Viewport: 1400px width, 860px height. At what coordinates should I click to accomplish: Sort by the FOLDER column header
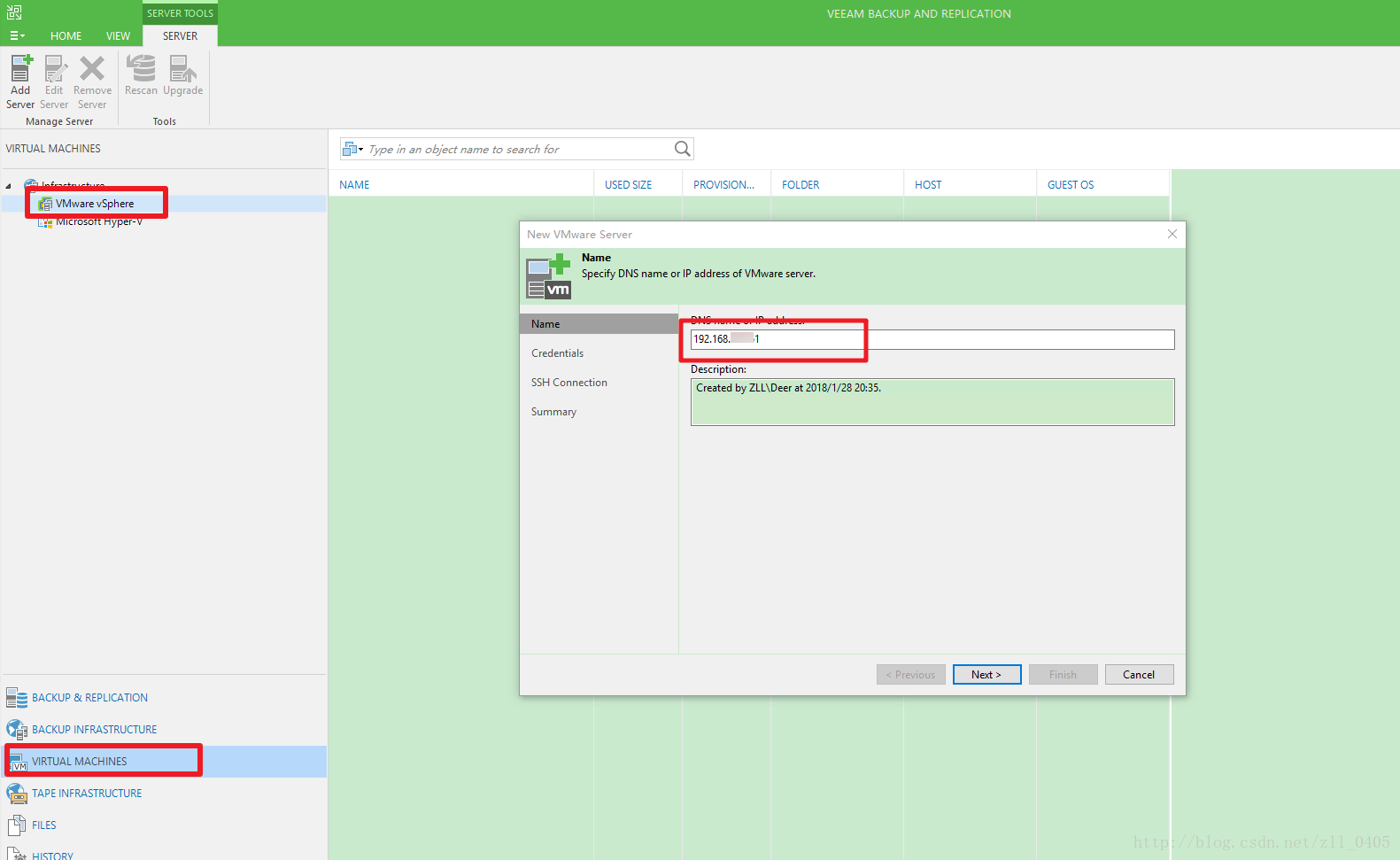[x=837, y=184]
